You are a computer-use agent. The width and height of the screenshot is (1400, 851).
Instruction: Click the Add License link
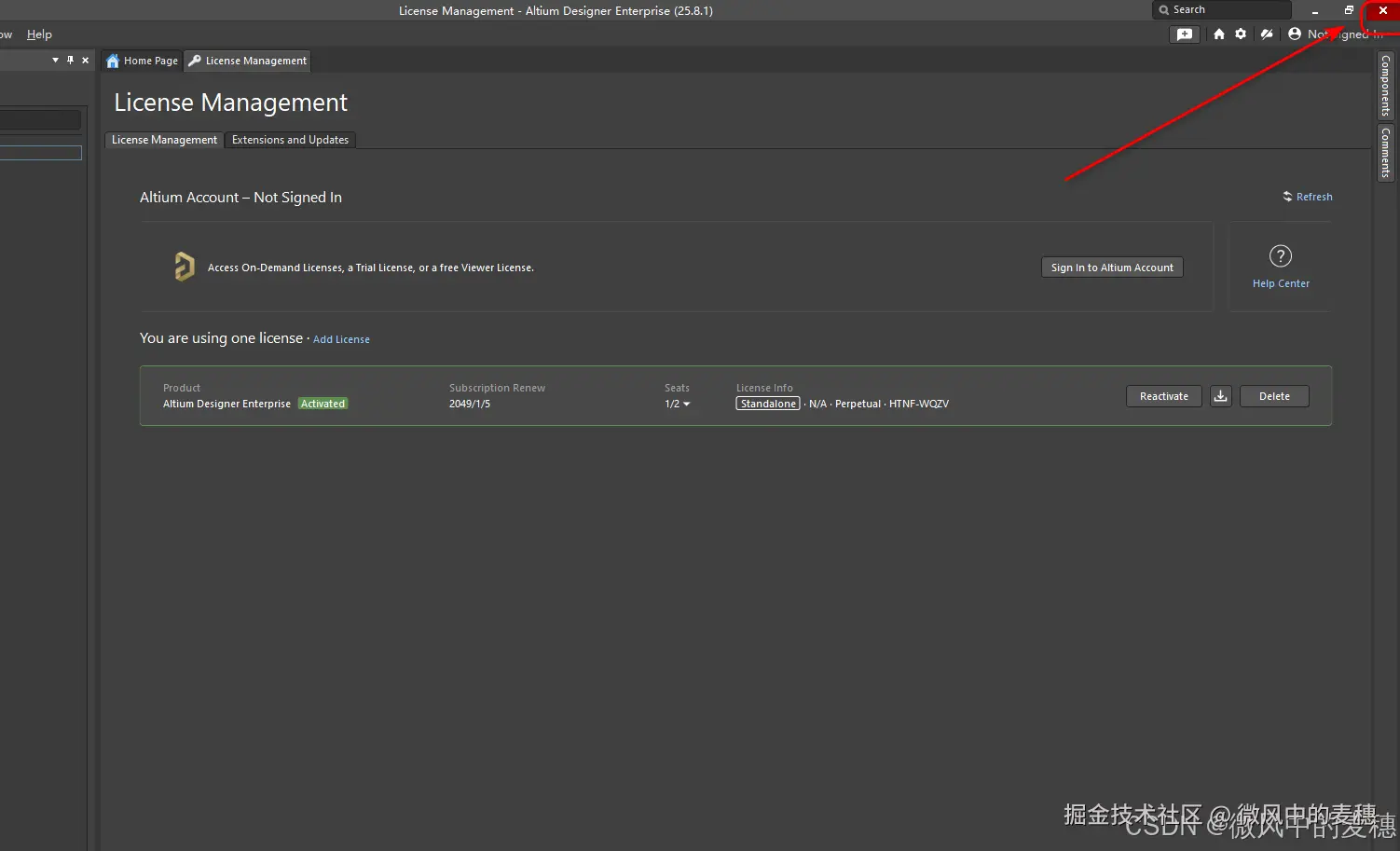point(341,339)
